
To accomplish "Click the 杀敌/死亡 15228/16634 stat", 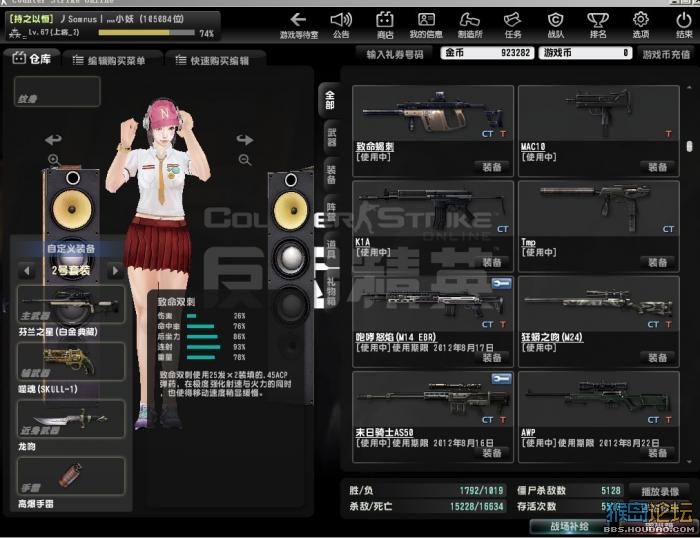I will click(426, 506).
